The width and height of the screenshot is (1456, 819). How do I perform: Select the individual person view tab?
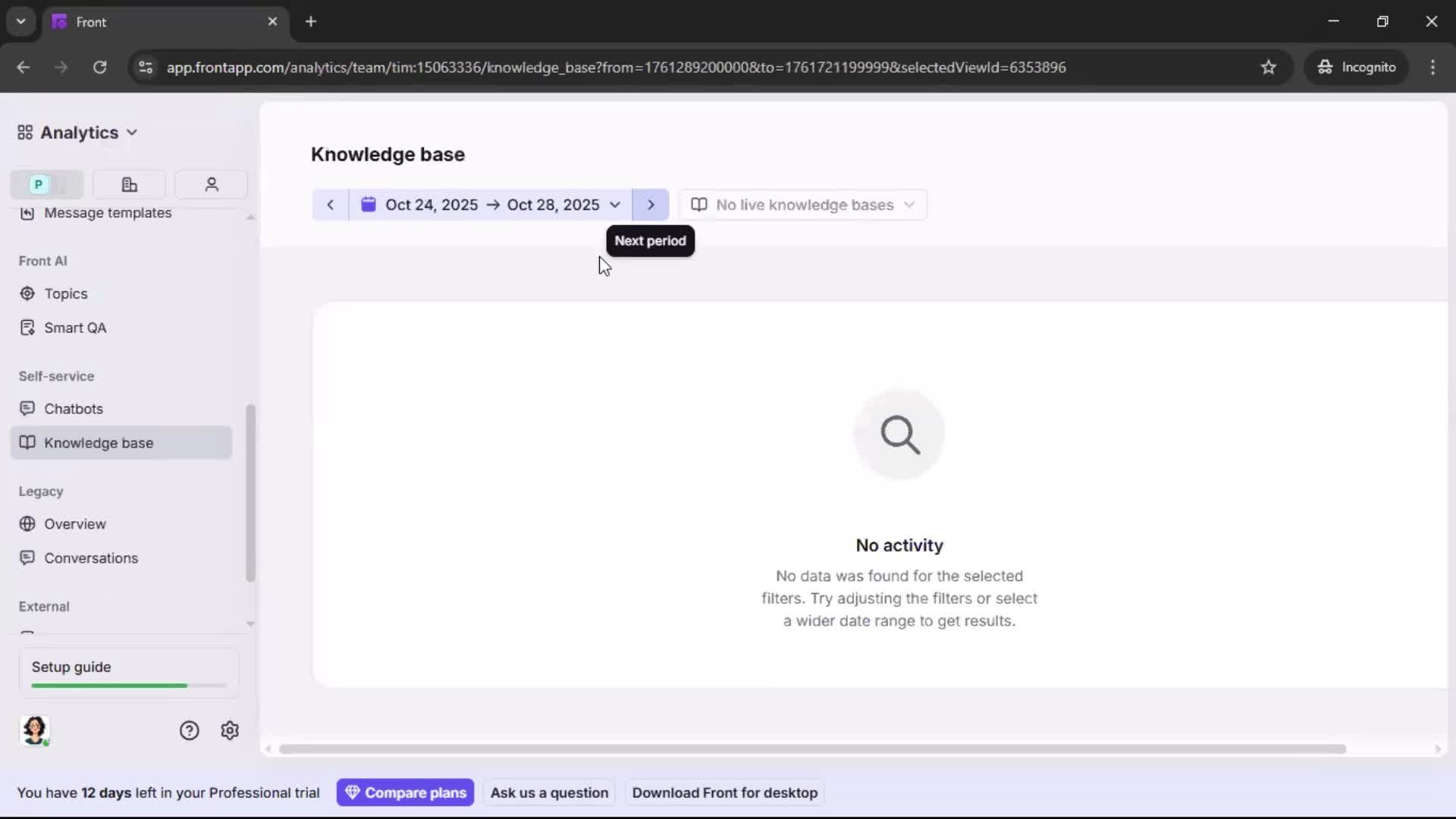211,184
